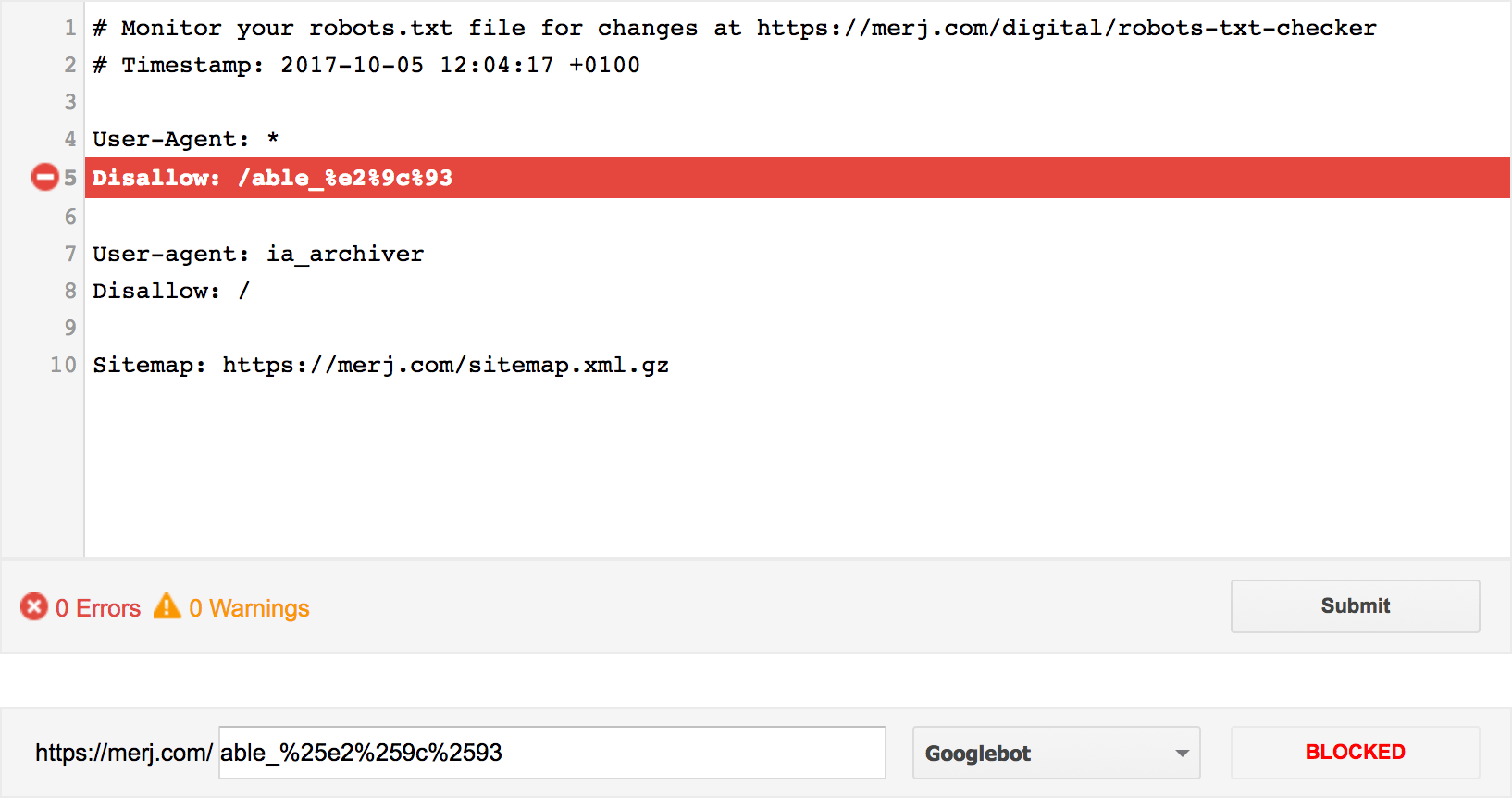The width and height of the screenshot is (1512, 798).
Task: Click the blocked marker beside the Disallow rule
Action: pos(43,177)
